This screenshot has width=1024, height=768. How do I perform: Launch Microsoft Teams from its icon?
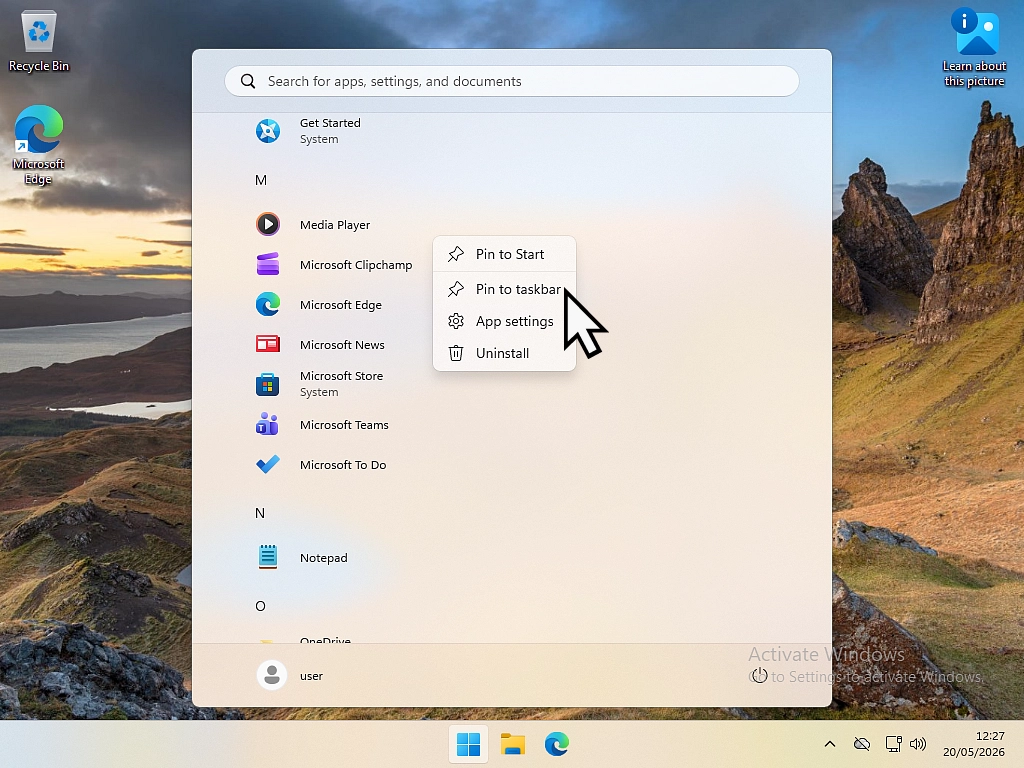pos(268,424)
